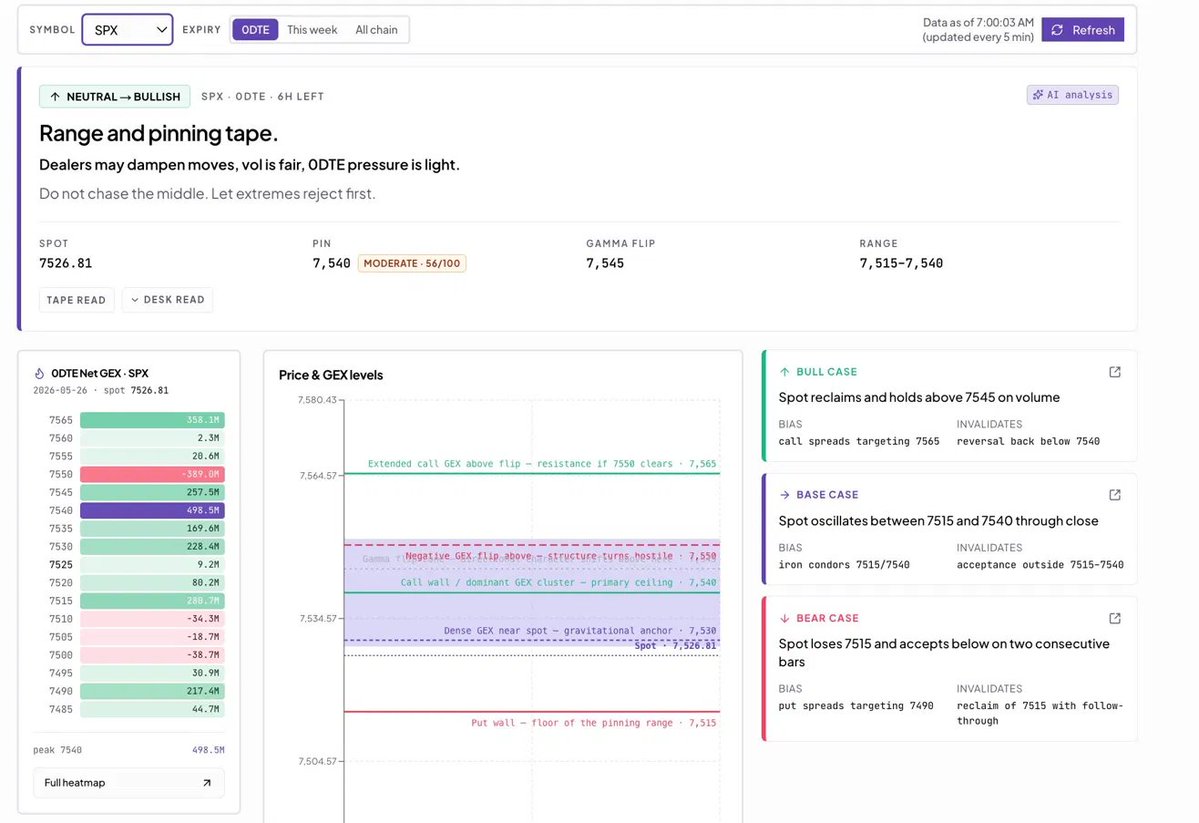This screenshot has width=1199, height=823.
Task: Click the Dense GEX near spot 7,530 label
Action: [580, 631]
